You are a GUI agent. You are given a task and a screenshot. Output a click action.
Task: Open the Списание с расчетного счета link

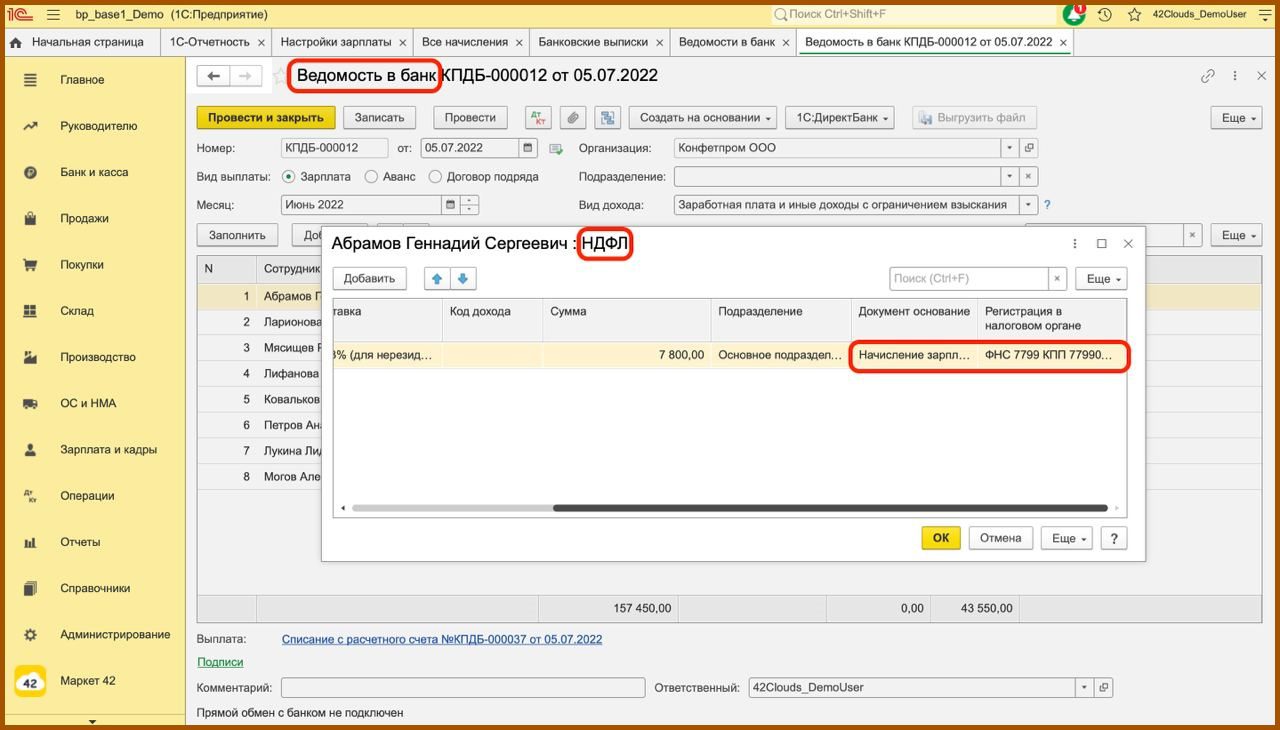point(441,639)
